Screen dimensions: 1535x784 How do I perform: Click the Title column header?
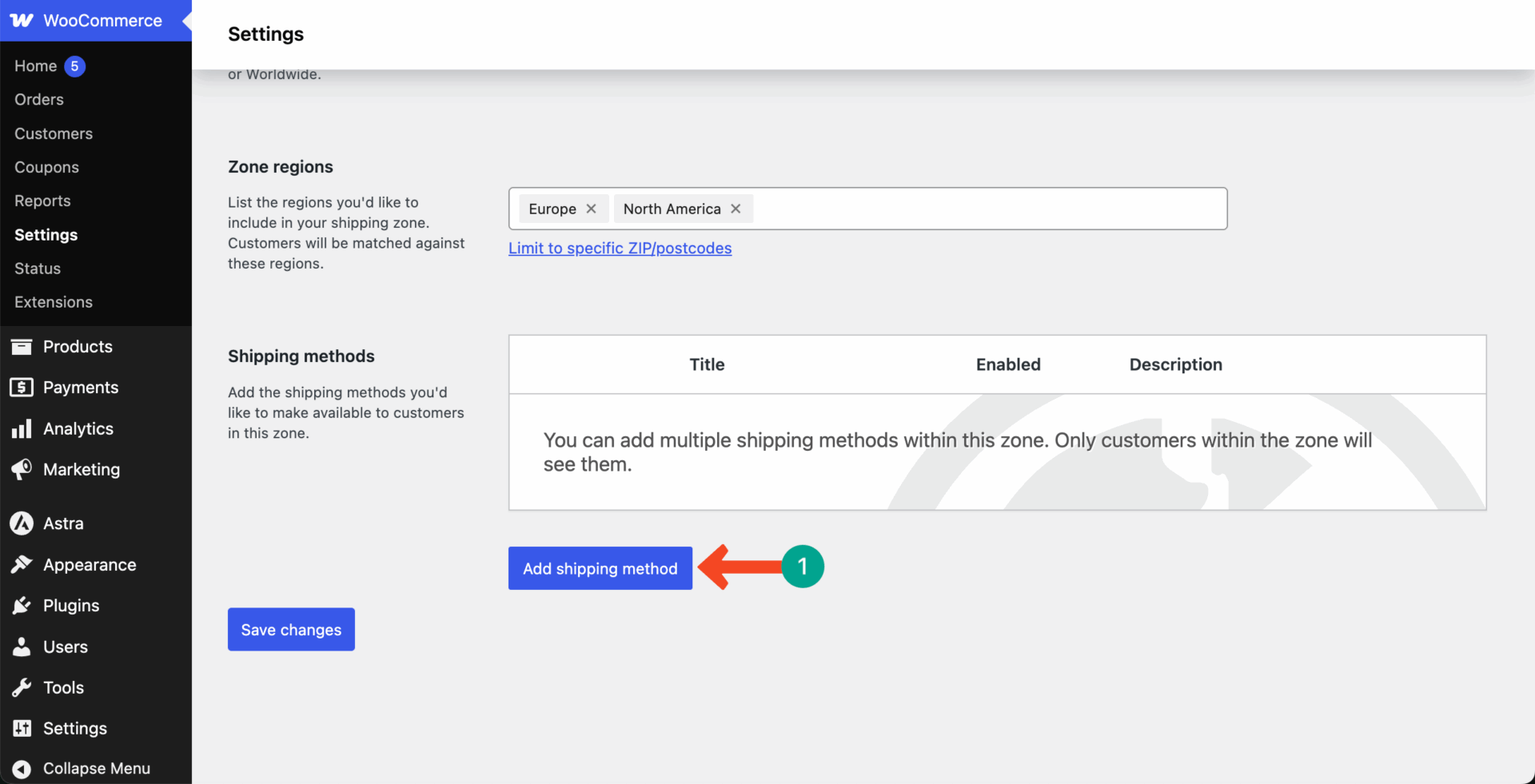[708, 364]
